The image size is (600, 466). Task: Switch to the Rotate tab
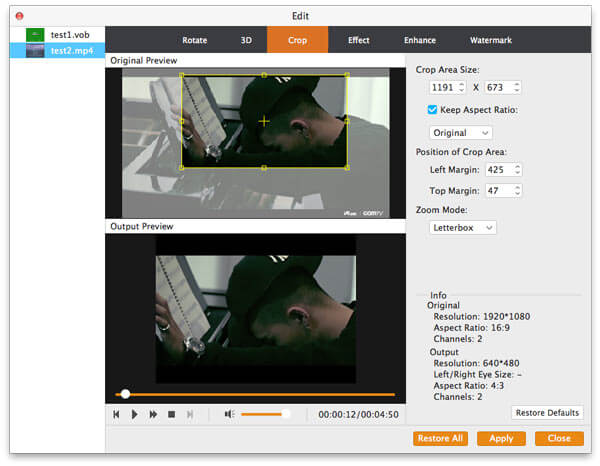[x=195, y=40]
